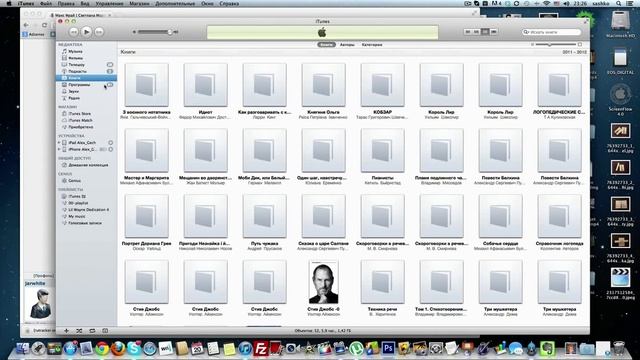Open the Справка menu
Image resolution: width=640 pixels, height=360 pixels.
pos(229,3)
